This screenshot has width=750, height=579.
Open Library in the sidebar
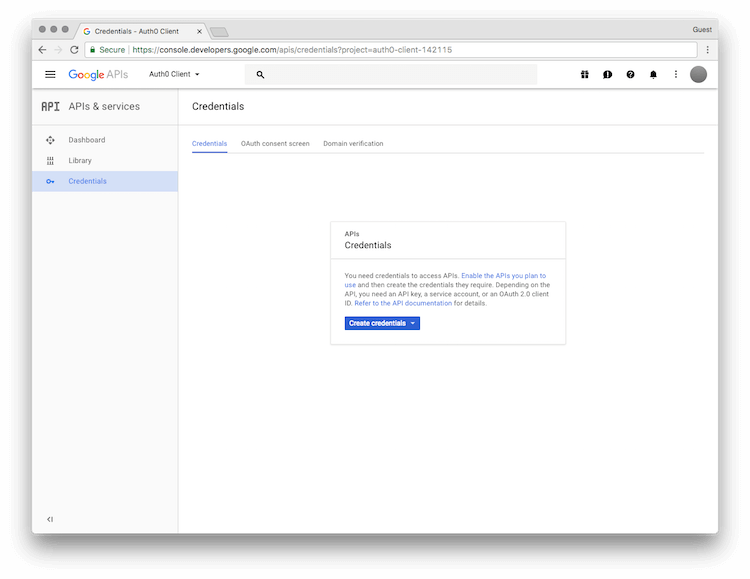tap(105, 160)
